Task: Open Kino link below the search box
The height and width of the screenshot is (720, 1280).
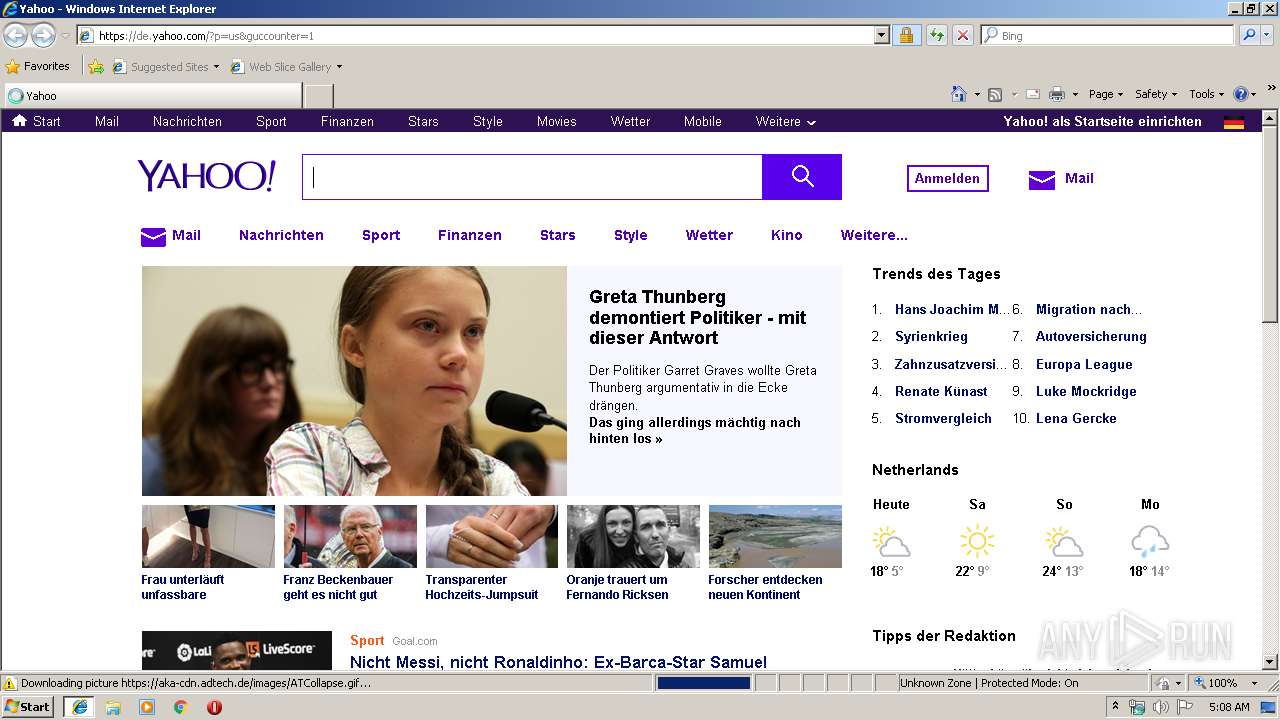Action: point(786,236)
